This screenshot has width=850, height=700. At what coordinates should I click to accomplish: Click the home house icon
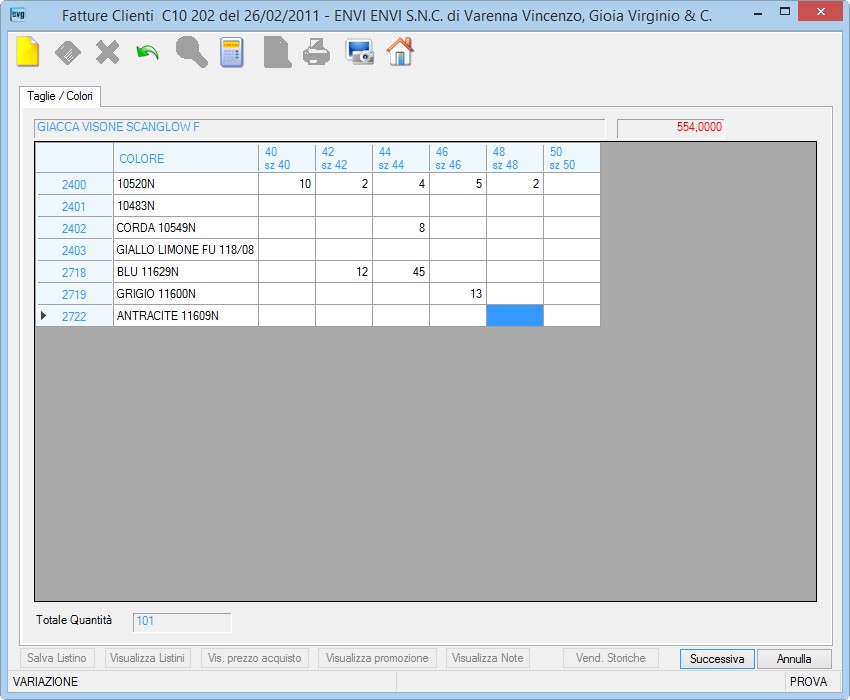click(x=400, y=52)
